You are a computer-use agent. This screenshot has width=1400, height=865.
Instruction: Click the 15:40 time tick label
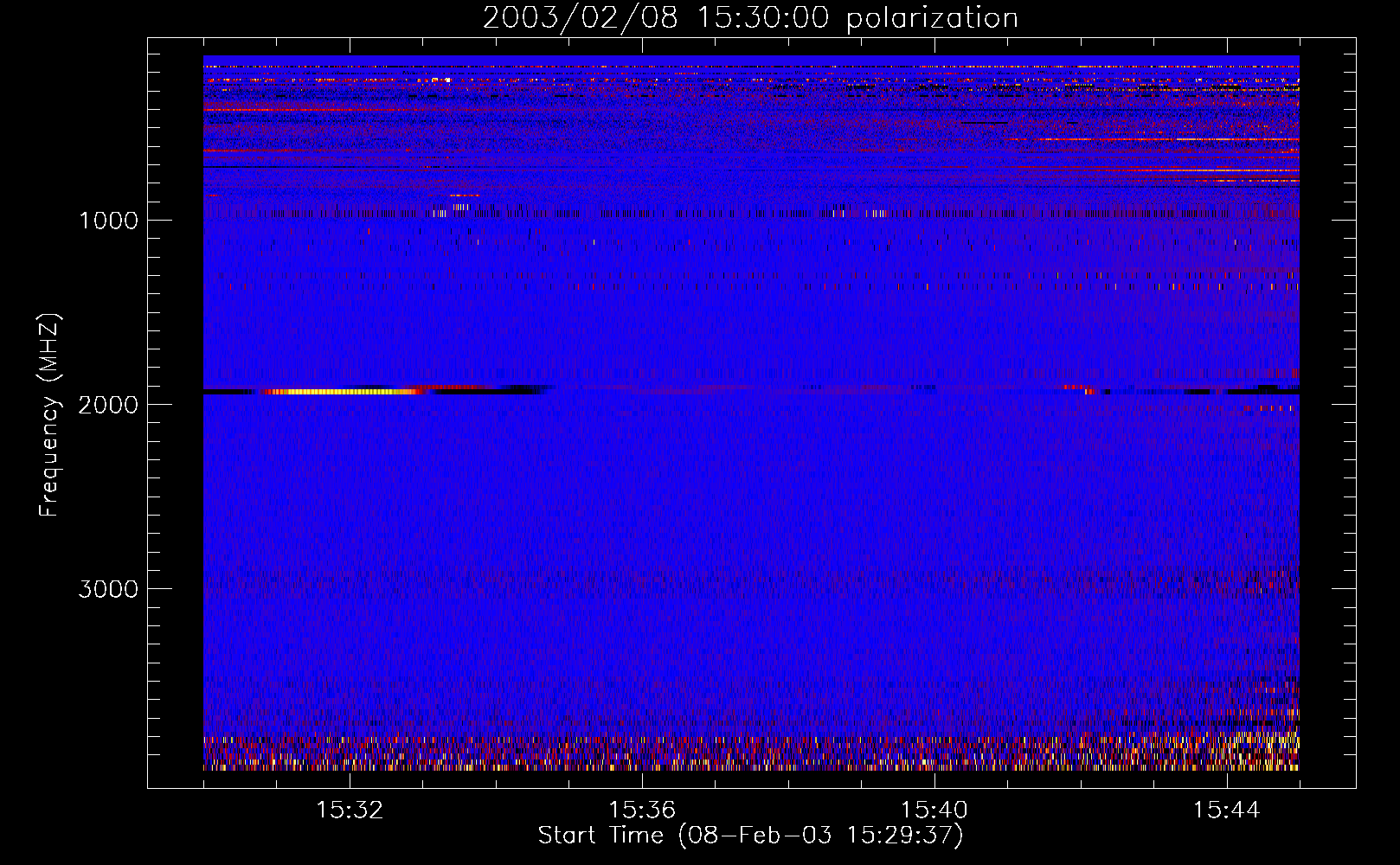coord(934,811)
